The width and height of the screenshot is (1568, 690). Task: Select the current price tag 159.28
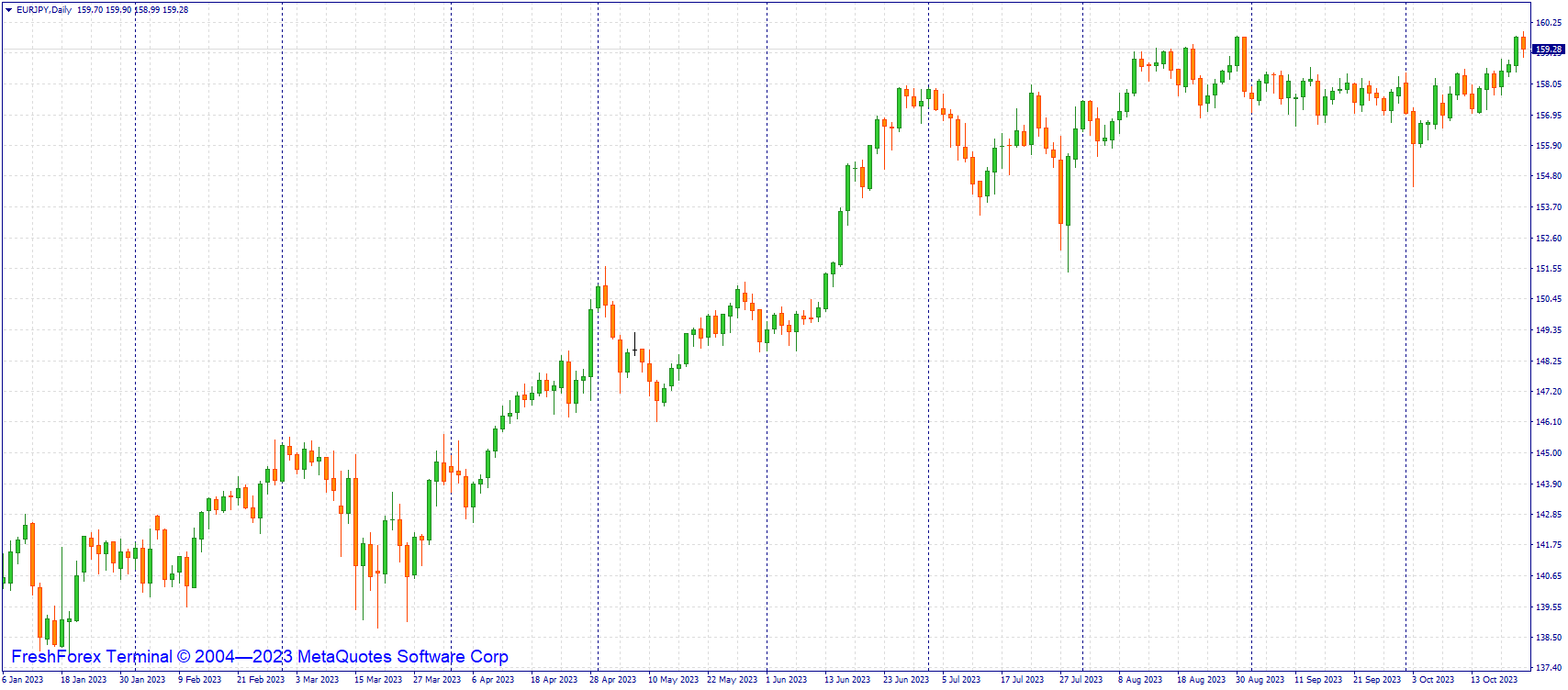point(1549,50)
